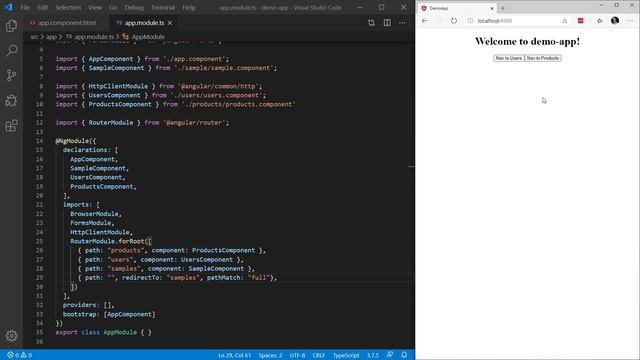Change language mode via TypeScript
The width and height of the screenshot is (640, 360).
point(346,355)
